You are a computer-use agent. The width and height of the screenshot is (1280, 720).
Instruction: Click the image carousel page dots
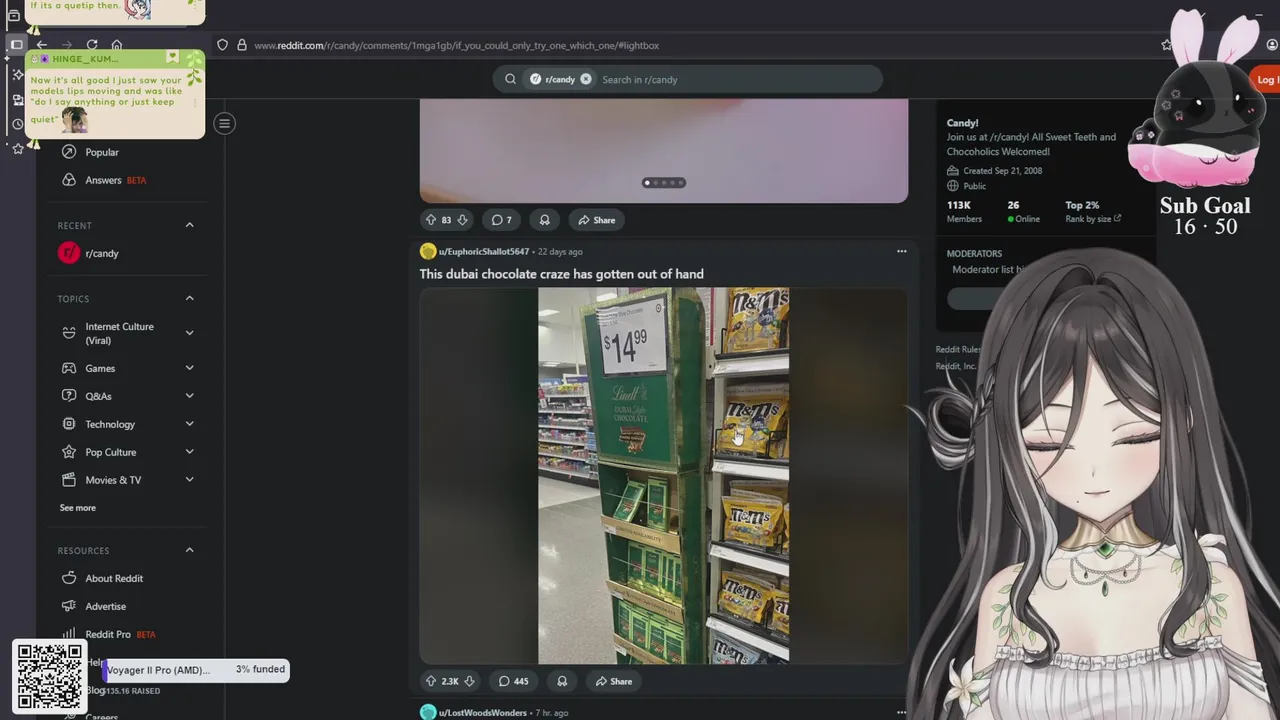pyautogui.click(x=664, y=182)
